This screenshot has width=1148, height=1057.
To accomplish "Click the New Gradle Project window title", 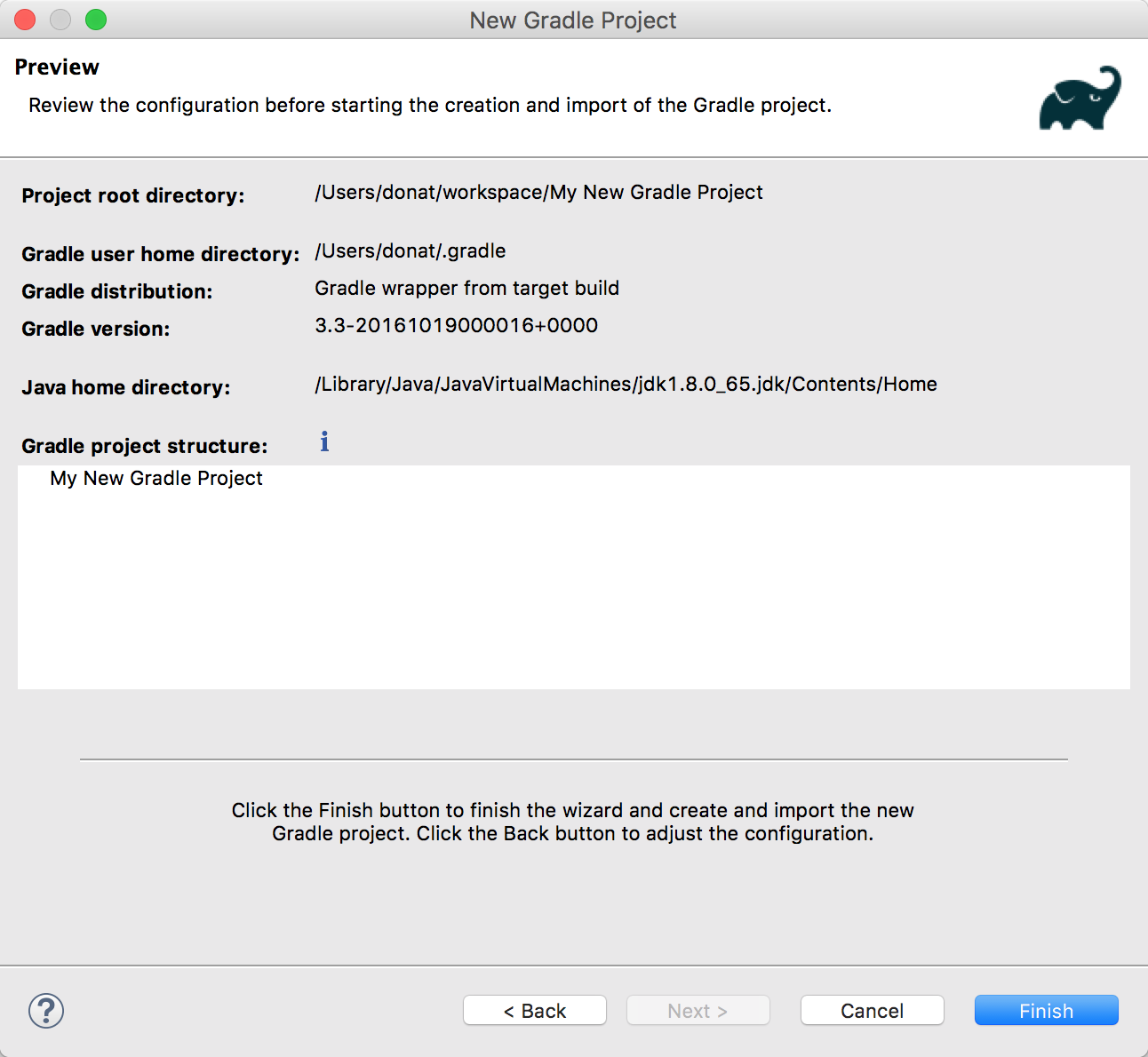I will [573, 20].
